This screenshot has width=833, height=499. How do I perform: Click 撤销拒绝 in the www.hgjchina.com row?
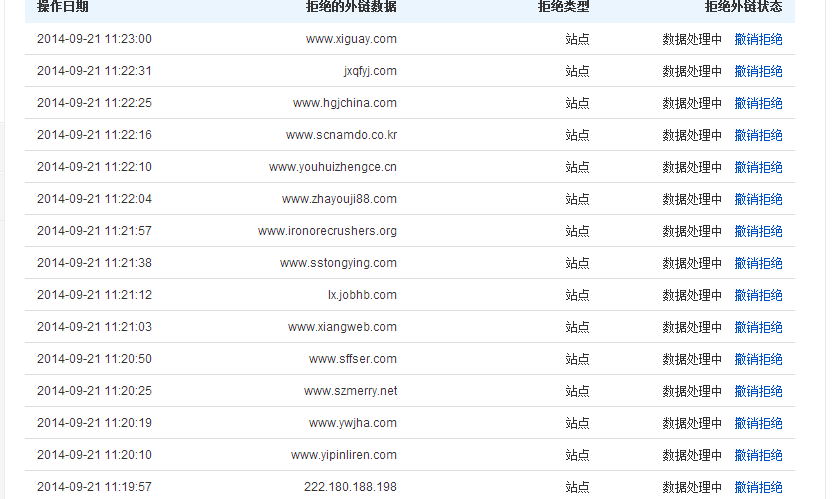758,103
